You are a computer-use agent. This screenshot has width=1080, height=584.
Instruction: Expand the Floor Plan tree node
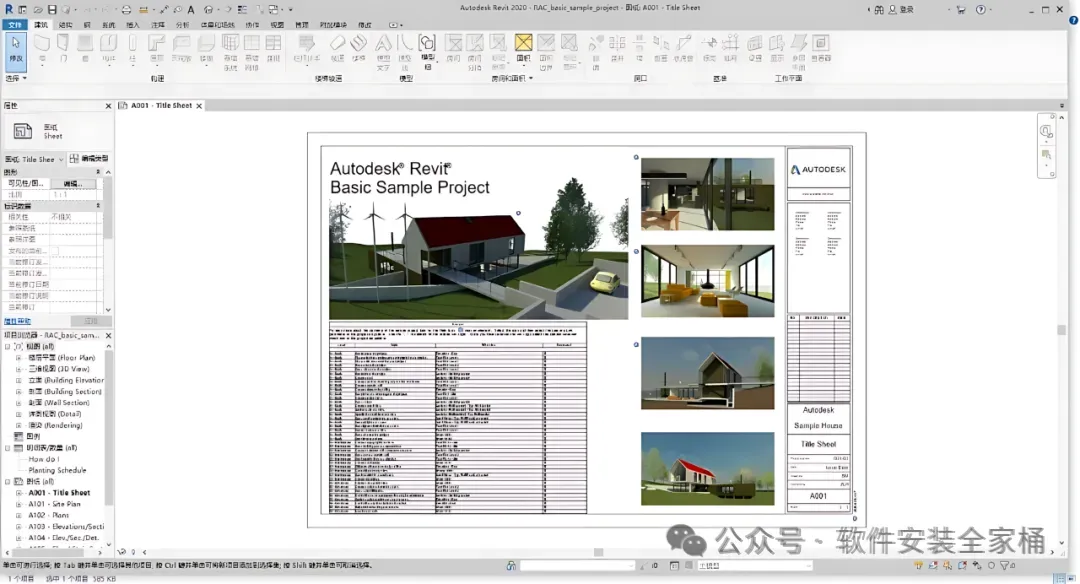pos(19,358)
